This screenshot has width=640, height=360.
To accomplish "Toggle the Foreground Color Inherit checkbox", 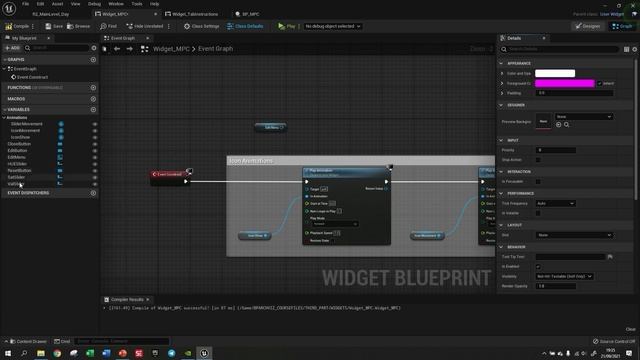I will point(600,84).
